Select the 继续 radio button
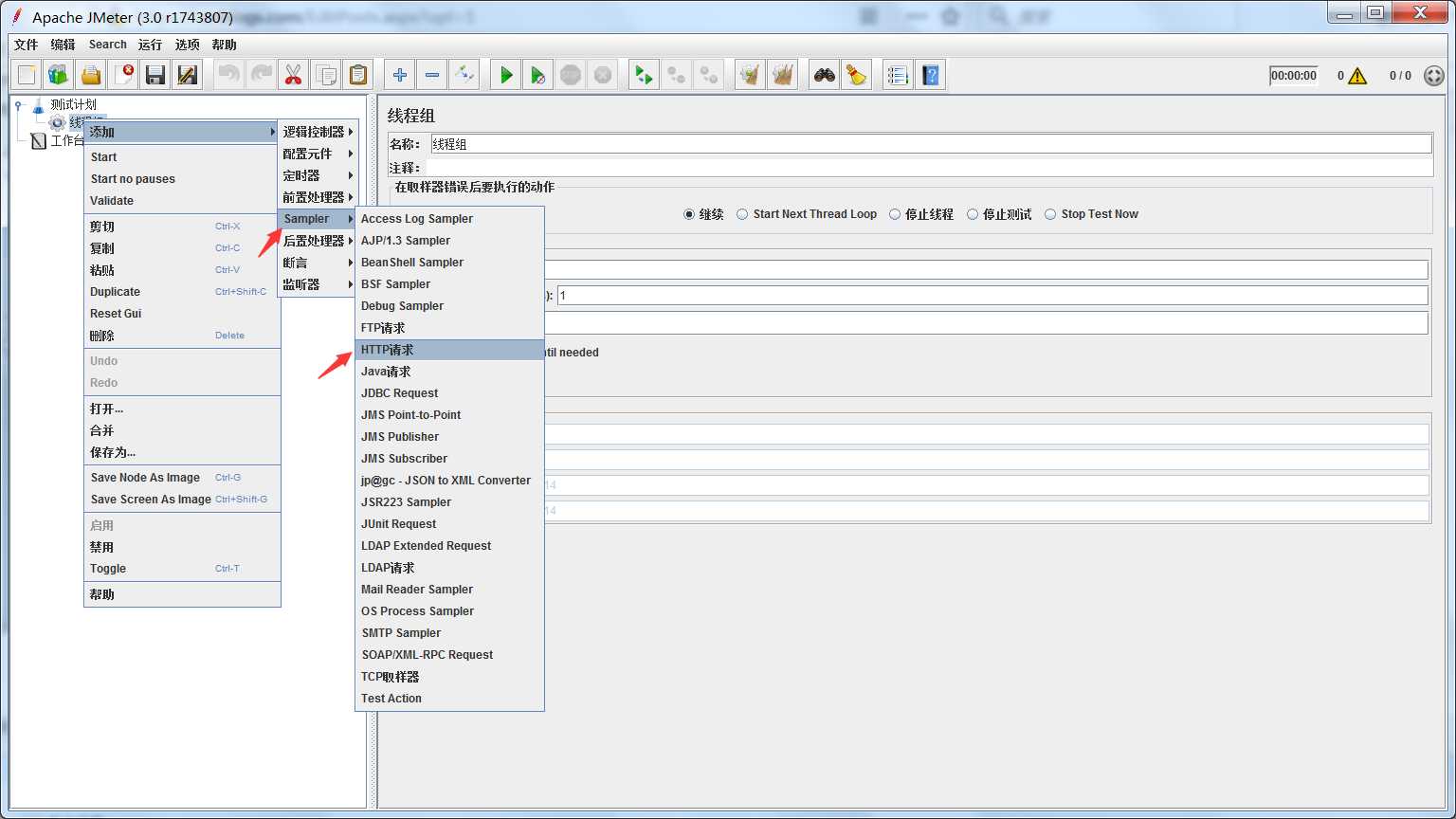1456x819 pixels. (689, 214)
